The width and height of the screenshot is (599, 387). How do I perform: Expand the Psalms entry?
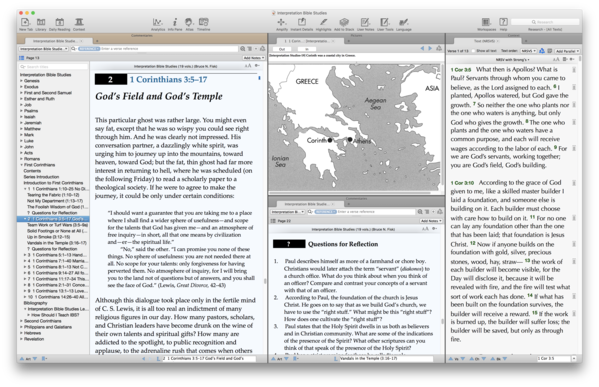21,111
